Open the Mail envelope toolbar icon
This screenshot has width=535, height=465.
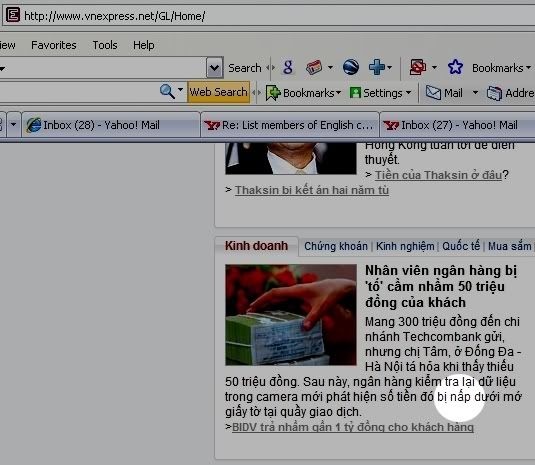pos(433,93)
